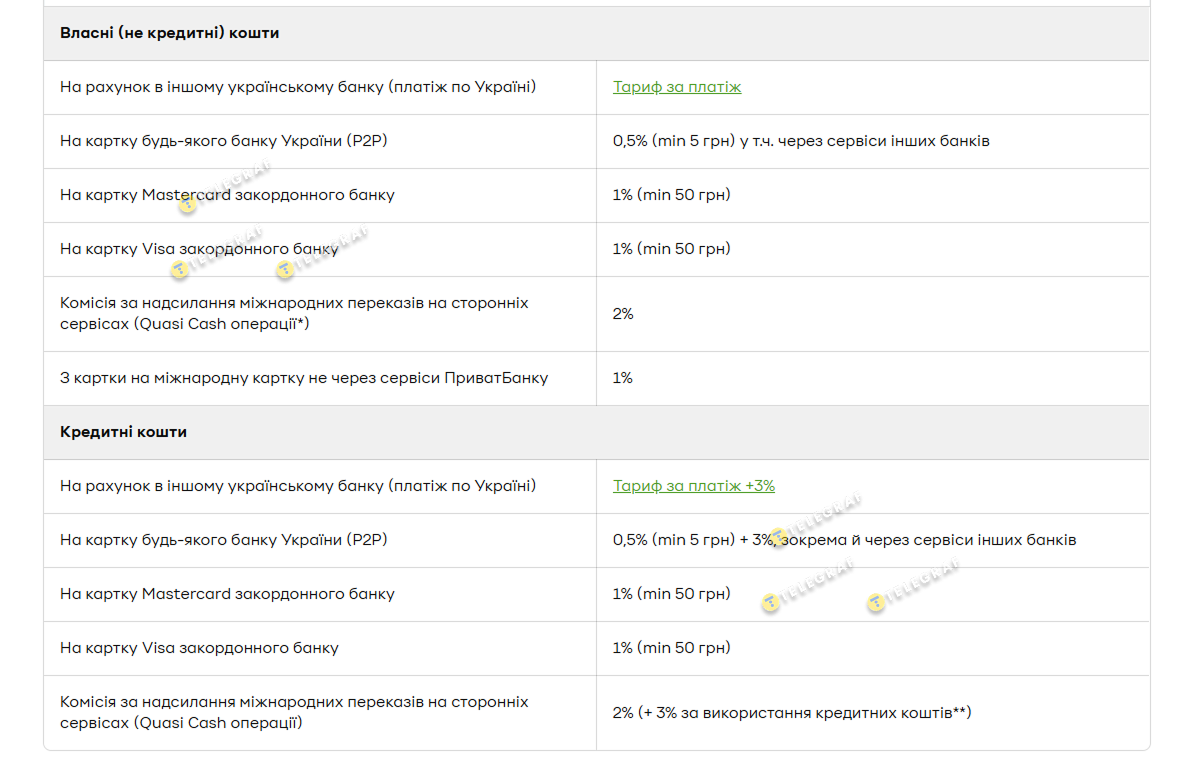
Task: Click Visa foreign bank row under Кредитні кошти
Action: pyautogui.click(x=199, y=648)
